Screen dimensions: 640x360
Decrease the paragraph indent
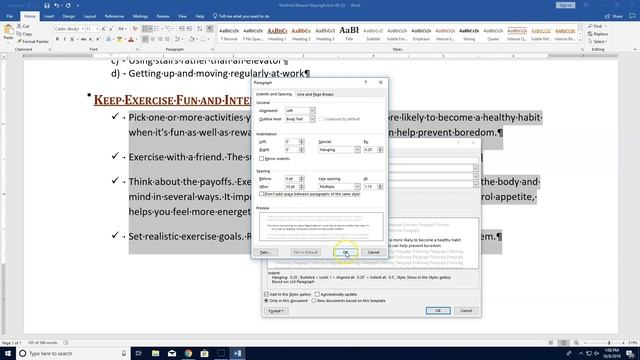point(182,29)
